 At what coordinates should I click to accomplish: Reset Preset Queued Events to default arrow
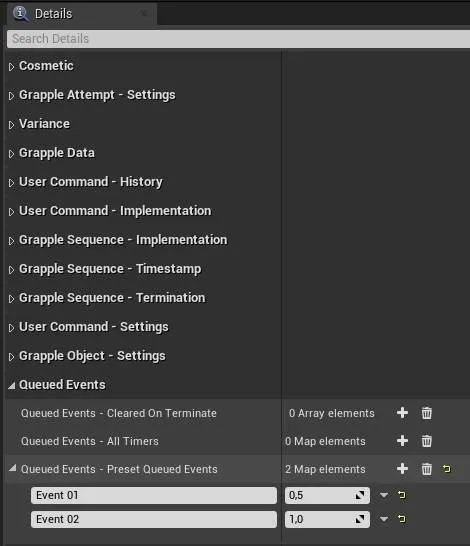(446, 469)
